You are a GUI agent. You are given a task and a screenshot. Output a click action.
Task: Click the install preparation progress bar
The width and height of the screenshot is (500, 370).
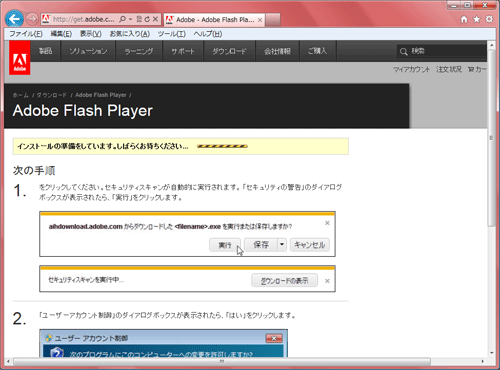coord(222,146)
